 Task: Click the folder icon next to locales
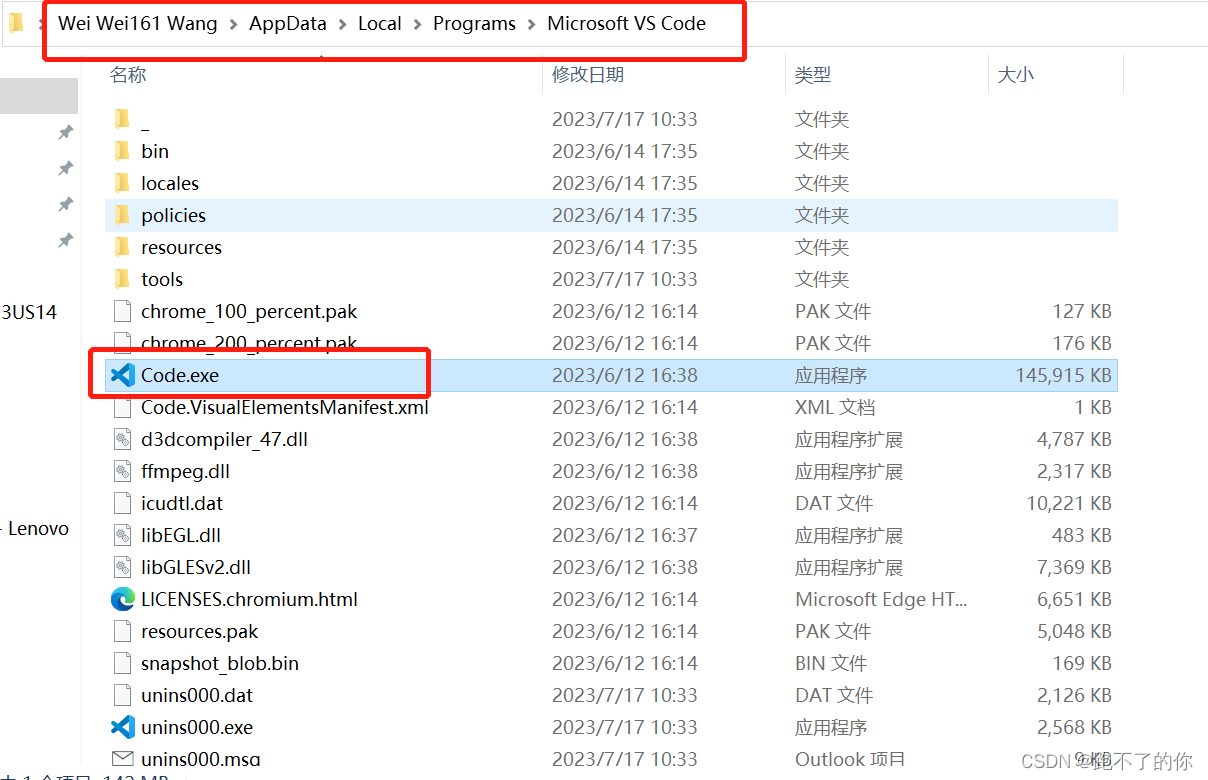122,183
